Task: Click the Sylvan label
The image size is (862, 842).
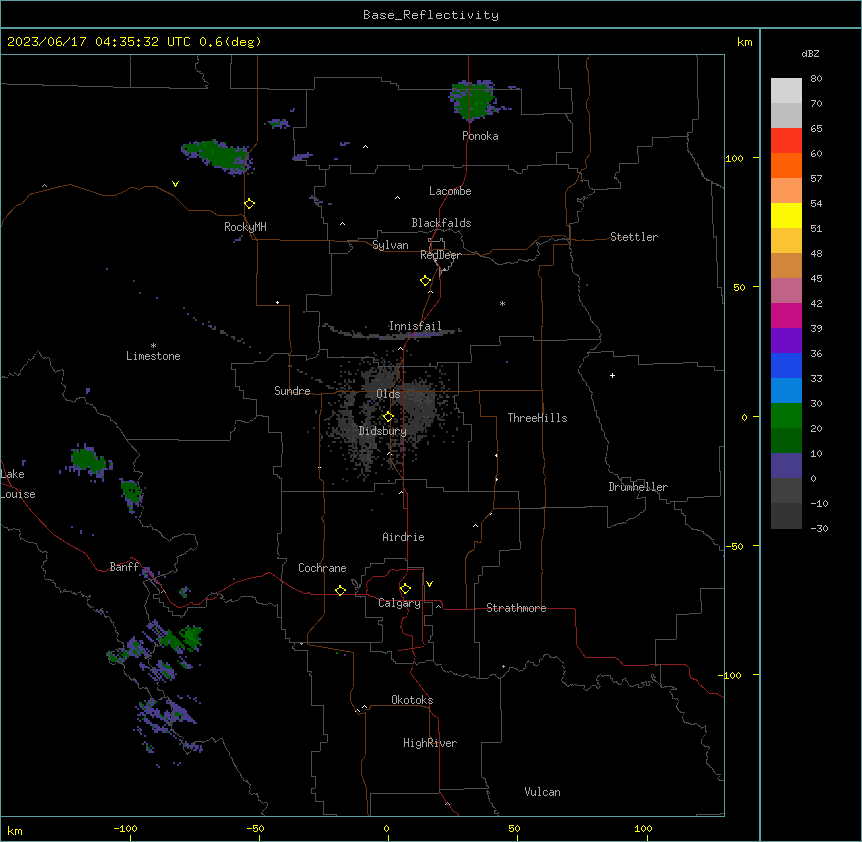Action: pyautogui.click(x=390, y=245)
